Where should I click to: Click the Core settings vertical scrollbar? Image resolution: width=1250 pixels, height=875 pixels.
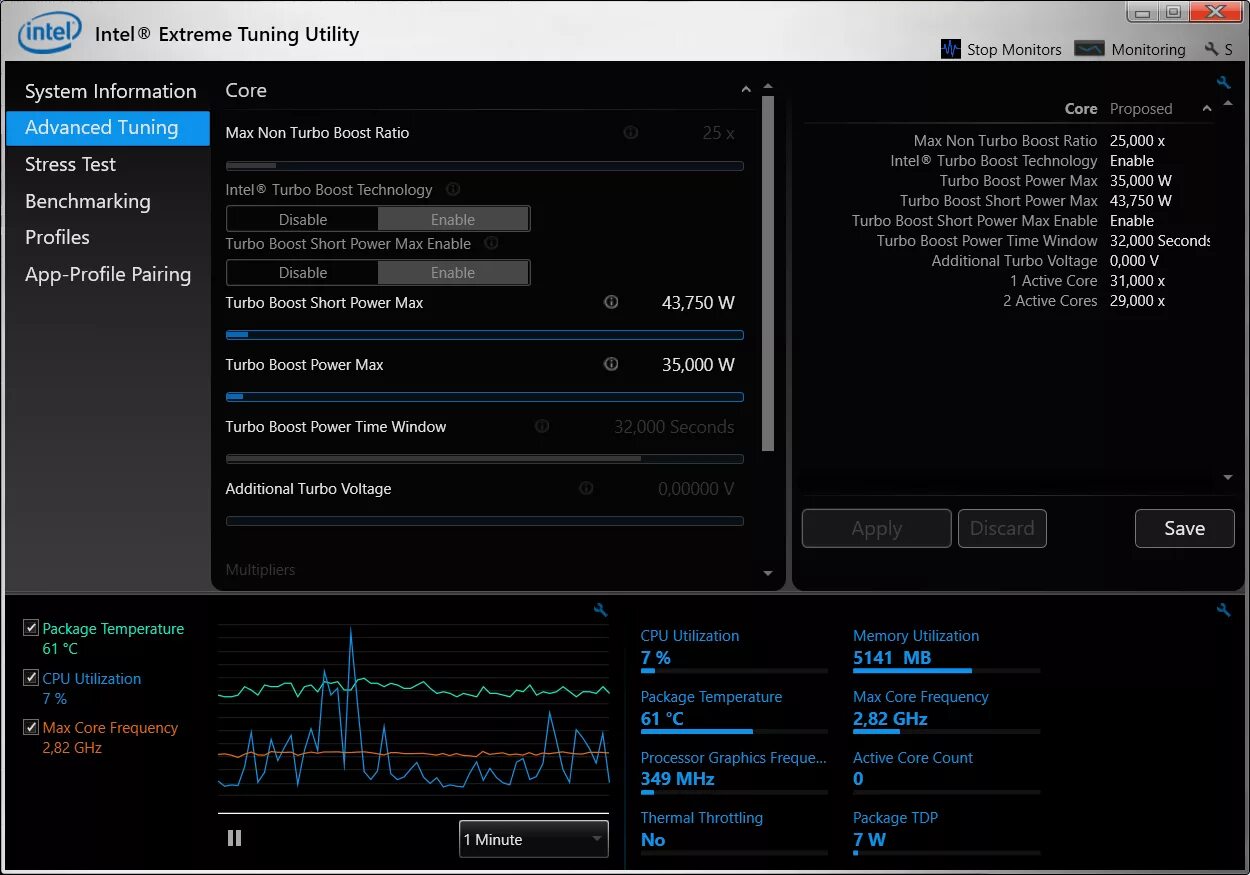pyautogui.click(x=768, y=273)
